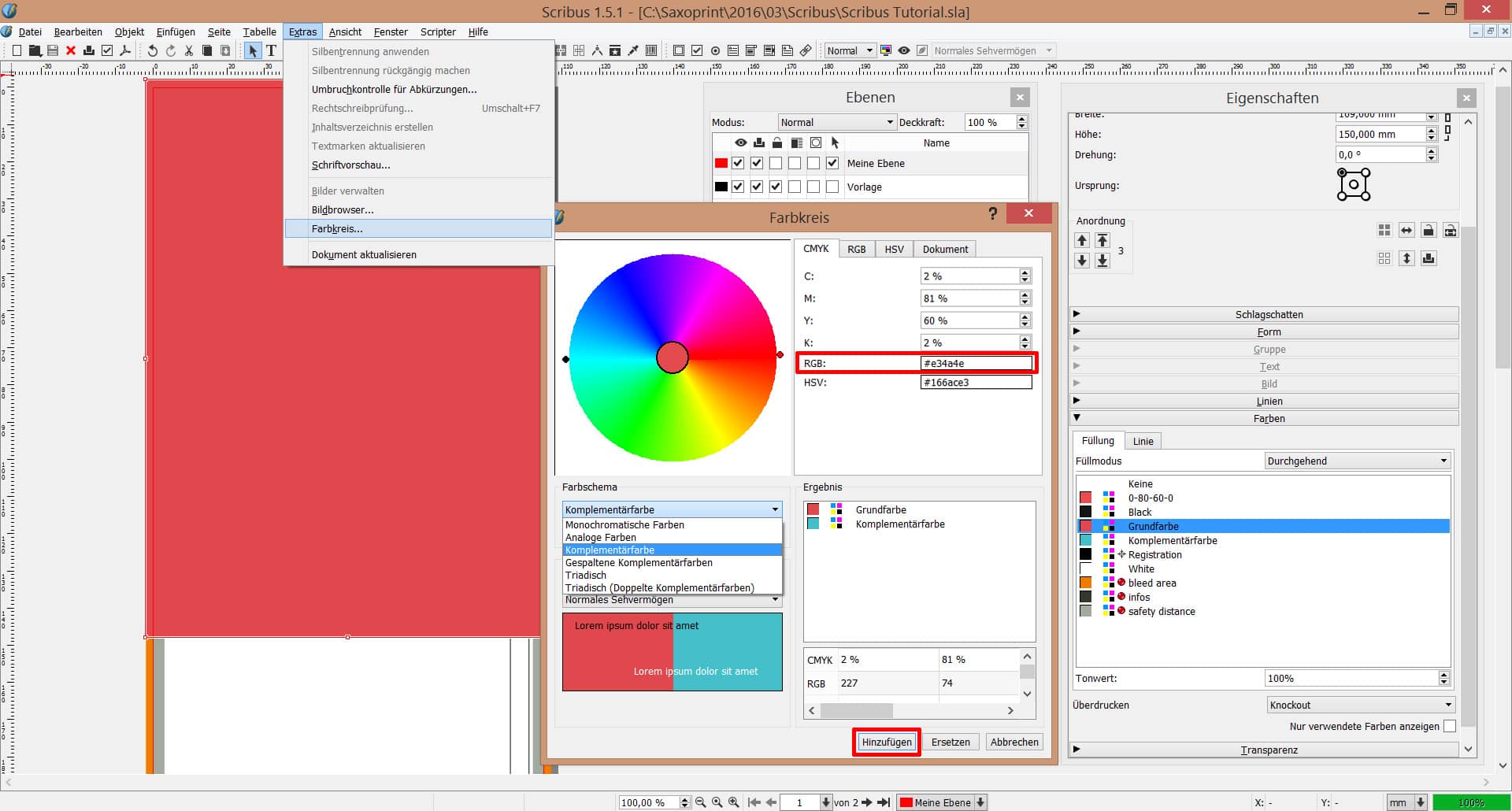Select the Komplementärfarbe color swatch
Image resolution: width=1512 pixels, height=811 pixels.
[x=1087, y=540]
